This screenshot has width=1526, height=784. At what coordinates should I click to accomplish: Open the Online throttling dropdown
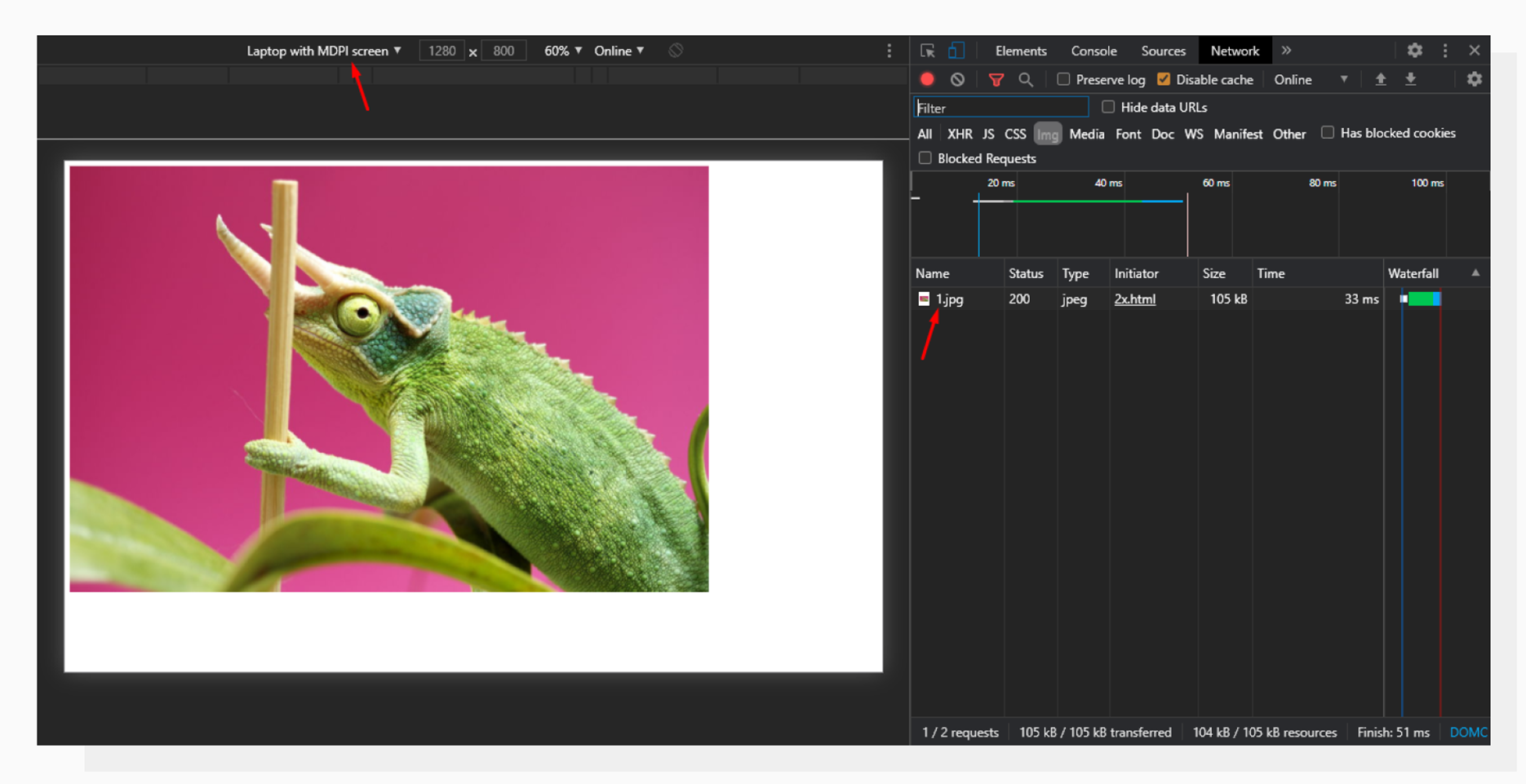619,50
